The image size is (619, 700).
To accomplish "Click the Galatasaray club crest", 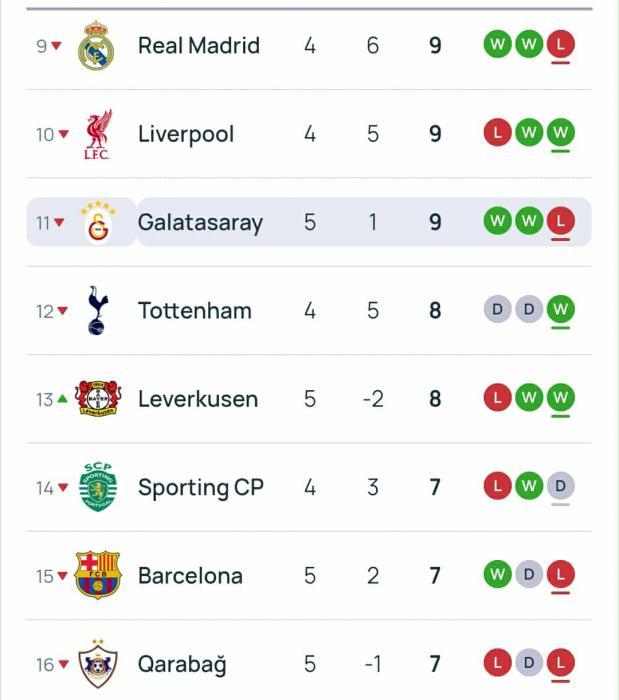I will point(97,222).
